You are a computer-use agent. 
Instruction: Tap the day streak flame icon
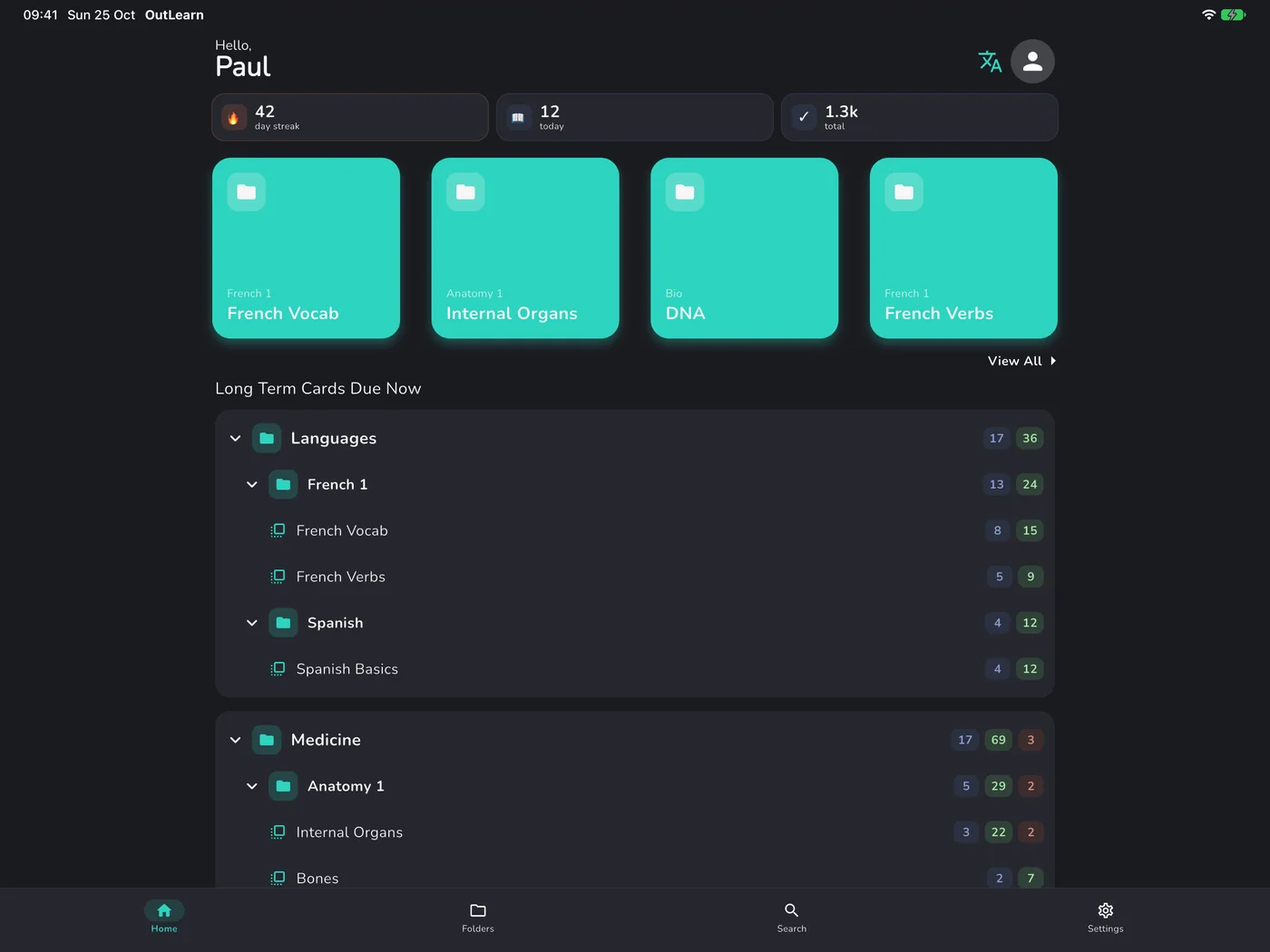[234, 118]
